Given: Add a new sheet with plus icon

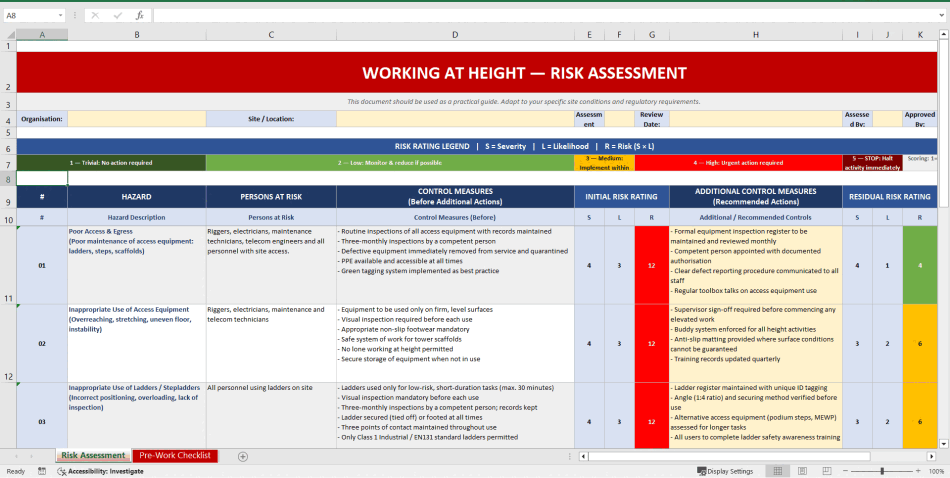Looking at the screenshot, I should click(243, 456).
